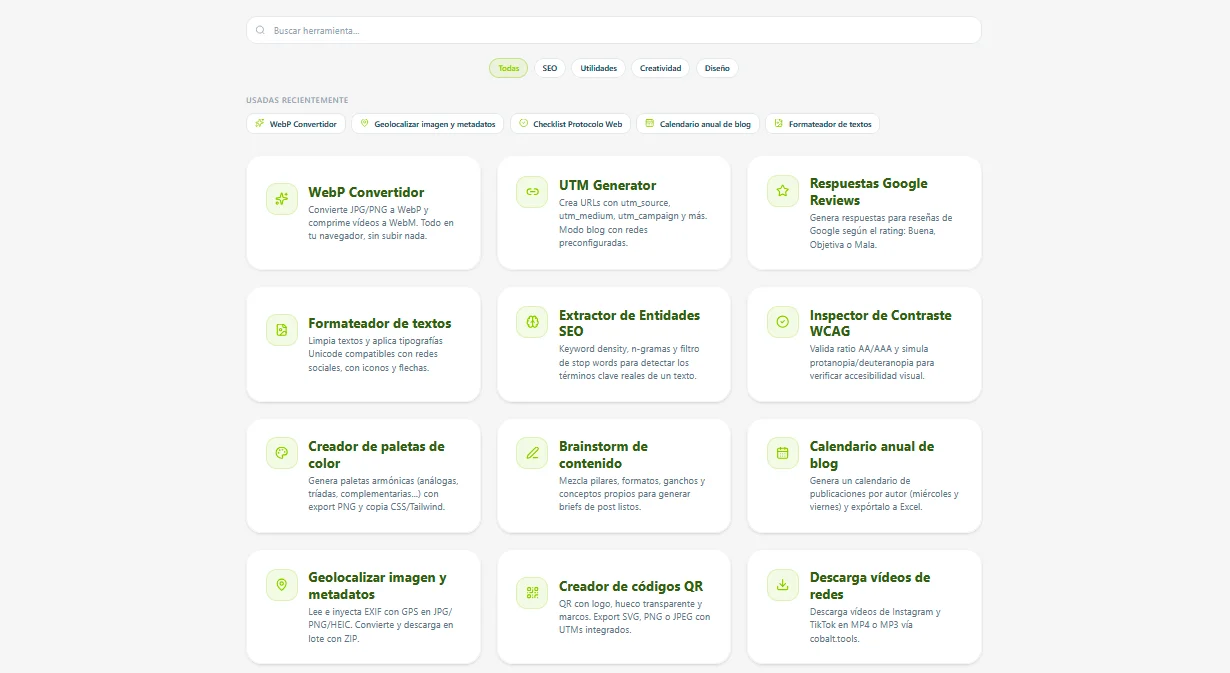Open the Extractor de Entidades SEO title
Viewport: 1230px width, 673px height.
pyautogui.click(x=630, y=322)
